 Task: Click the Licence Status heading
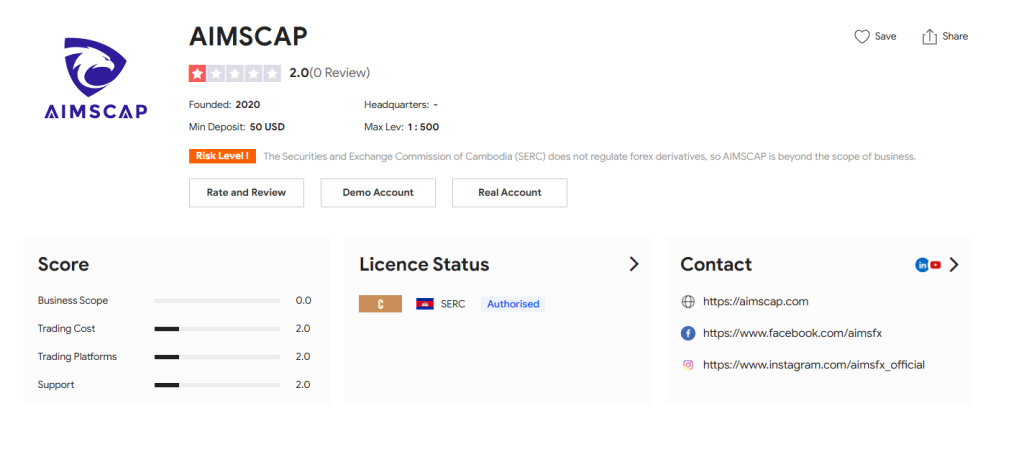click(424, 265)
